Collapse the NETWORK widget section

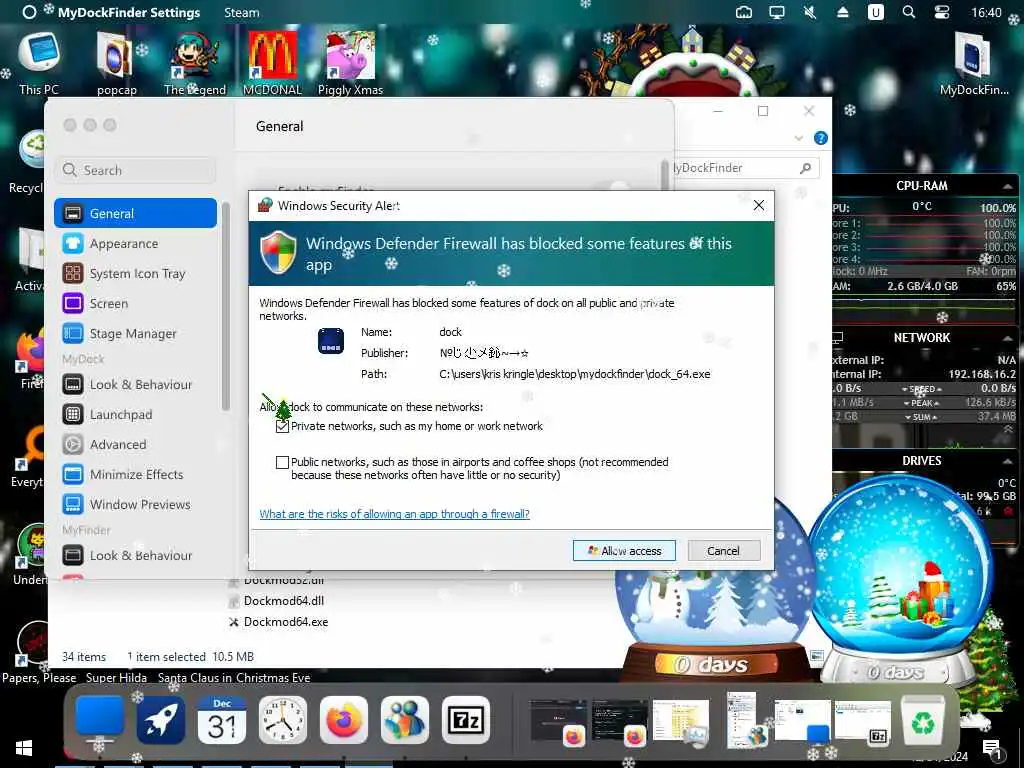click(1007, 338)
